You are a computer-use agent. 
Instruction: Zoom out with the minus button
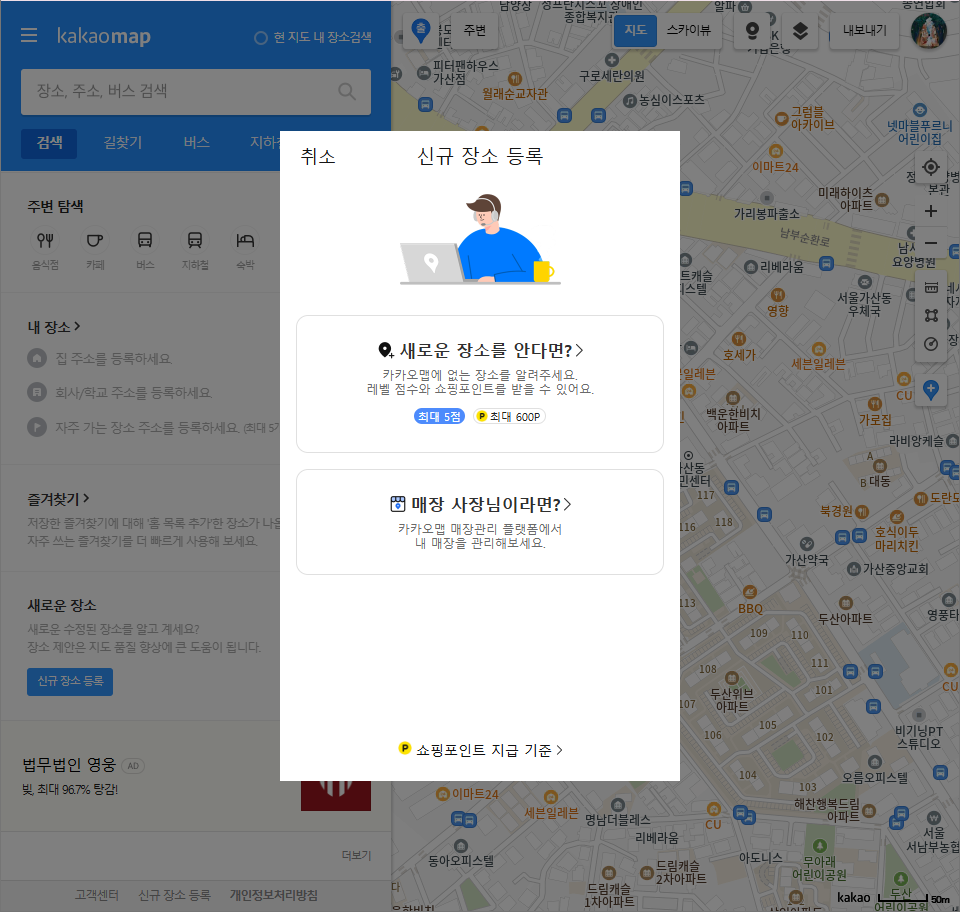click(x=931, y=243)
